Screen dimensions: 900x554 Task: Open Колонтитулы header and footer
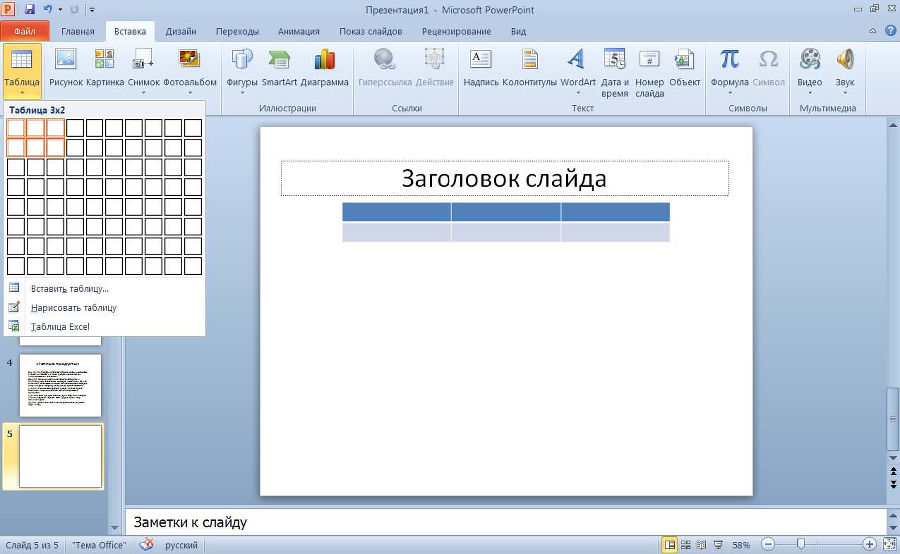(529, 68)
